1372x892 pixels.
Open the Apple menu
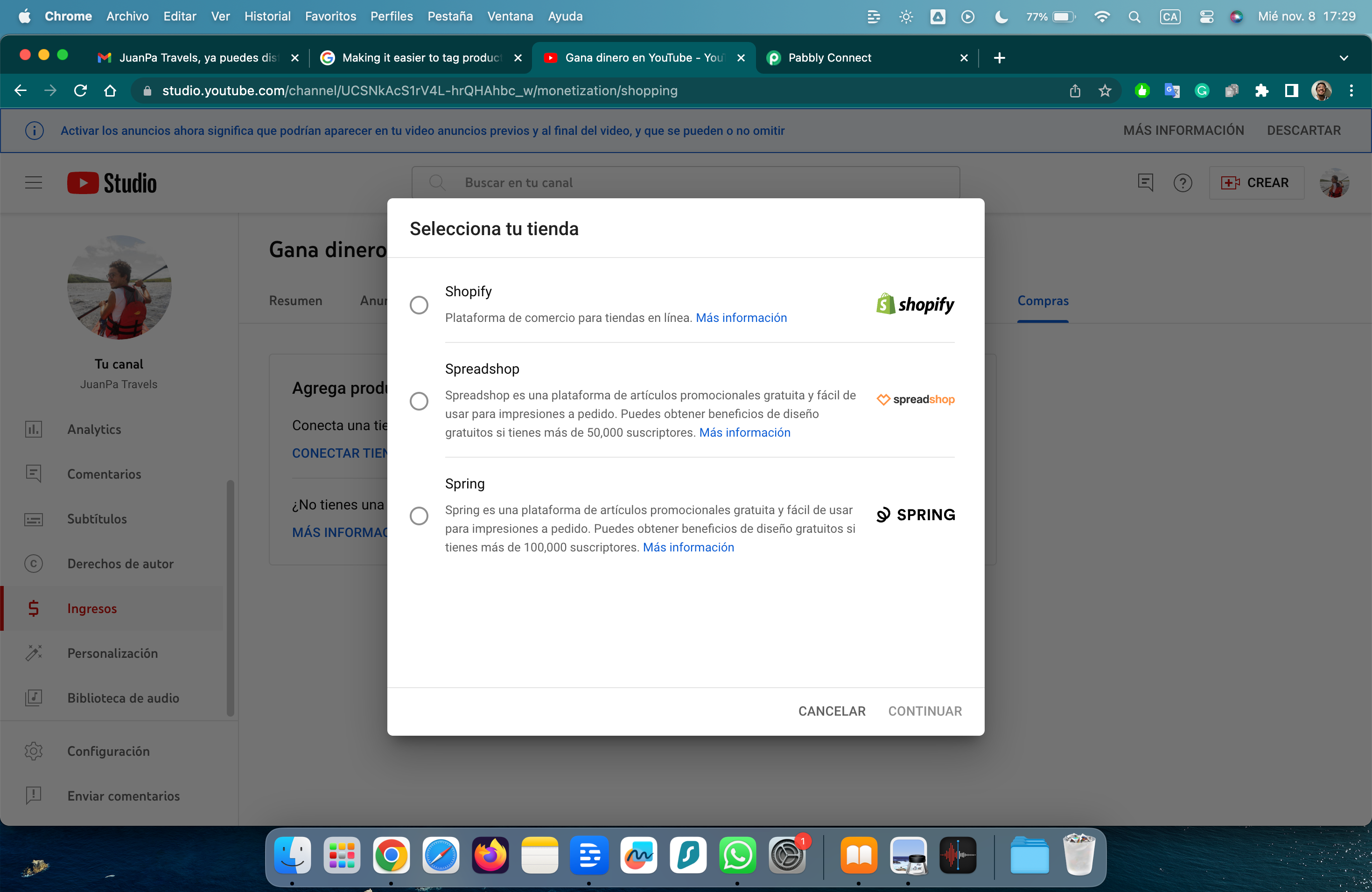24,16
